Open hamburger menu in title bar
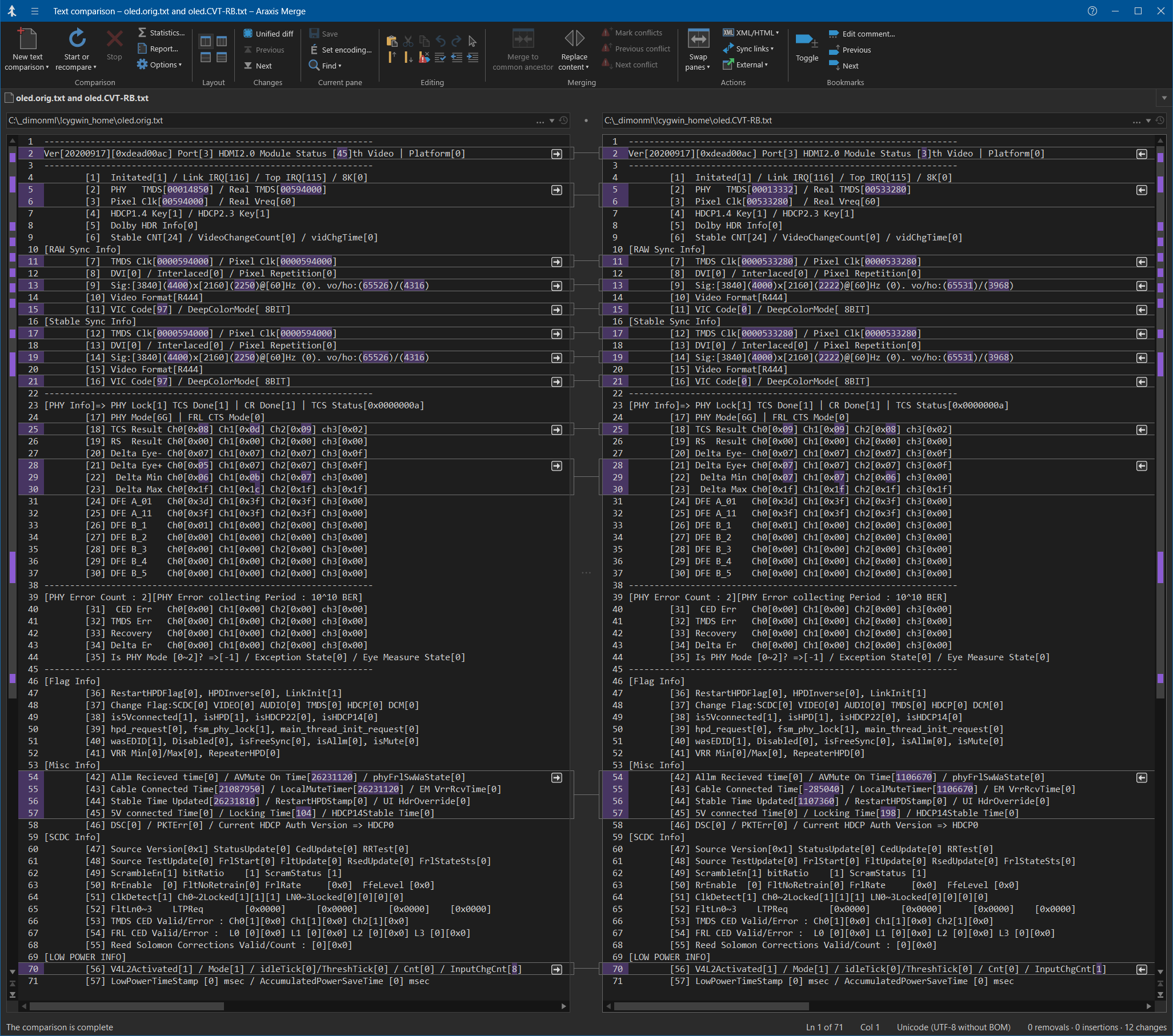Screen dimensions: 1173x1036 (x=34, y=11)
